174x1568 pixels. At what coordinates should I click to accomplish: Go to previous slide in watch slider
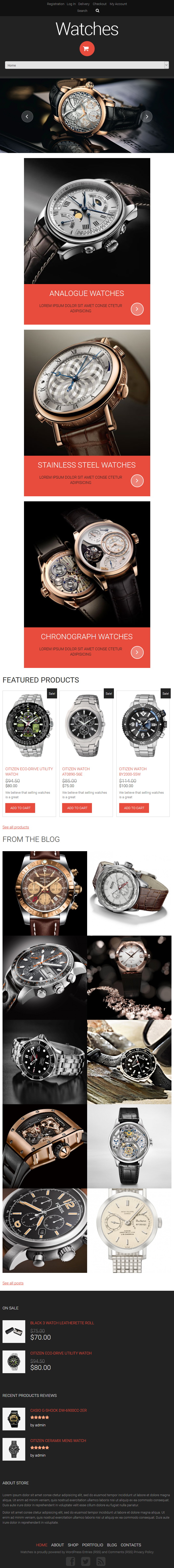[27, 116]
